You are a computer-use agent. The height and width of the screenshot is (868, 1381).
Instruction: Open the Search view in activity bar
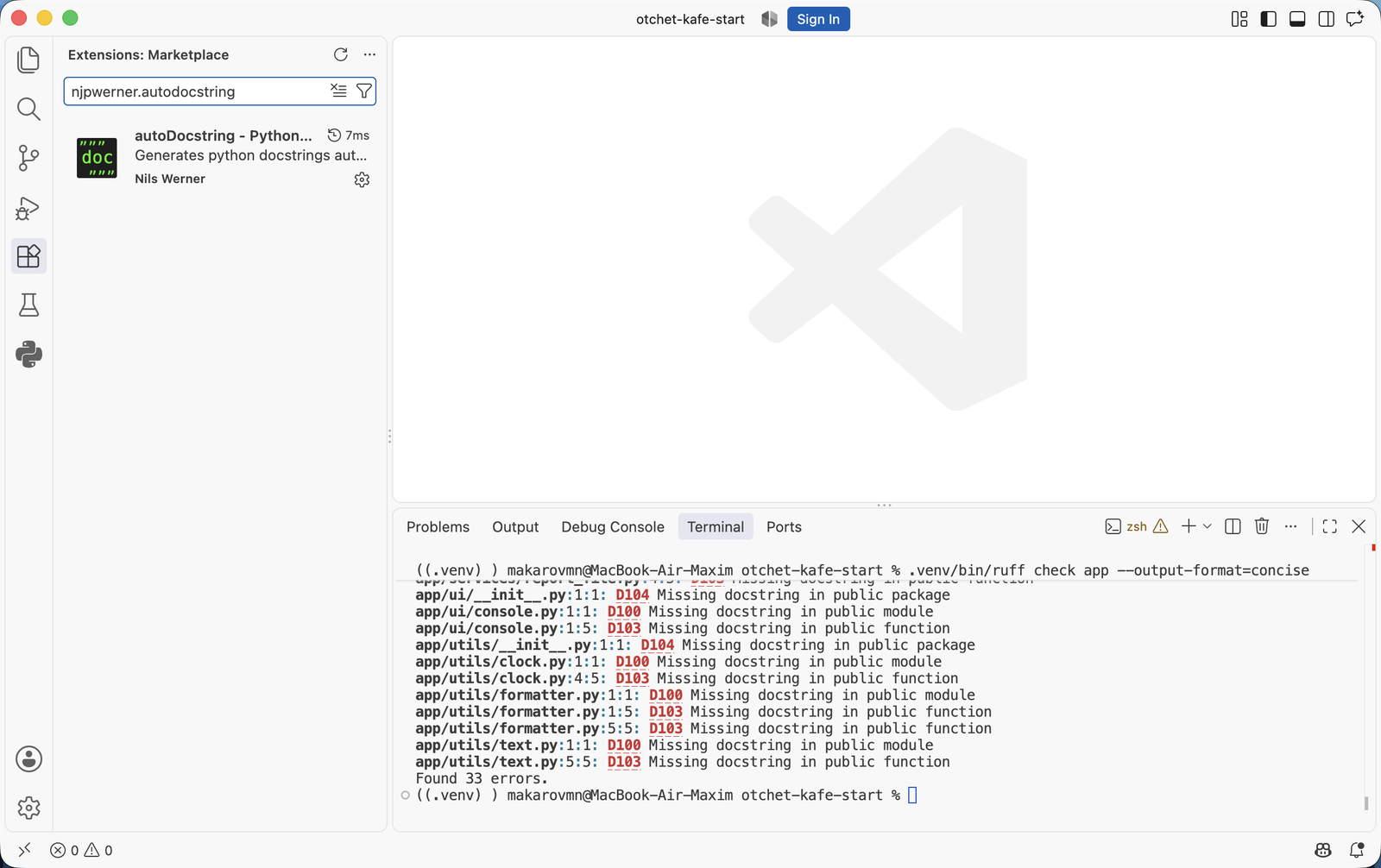tap(28, 109)
